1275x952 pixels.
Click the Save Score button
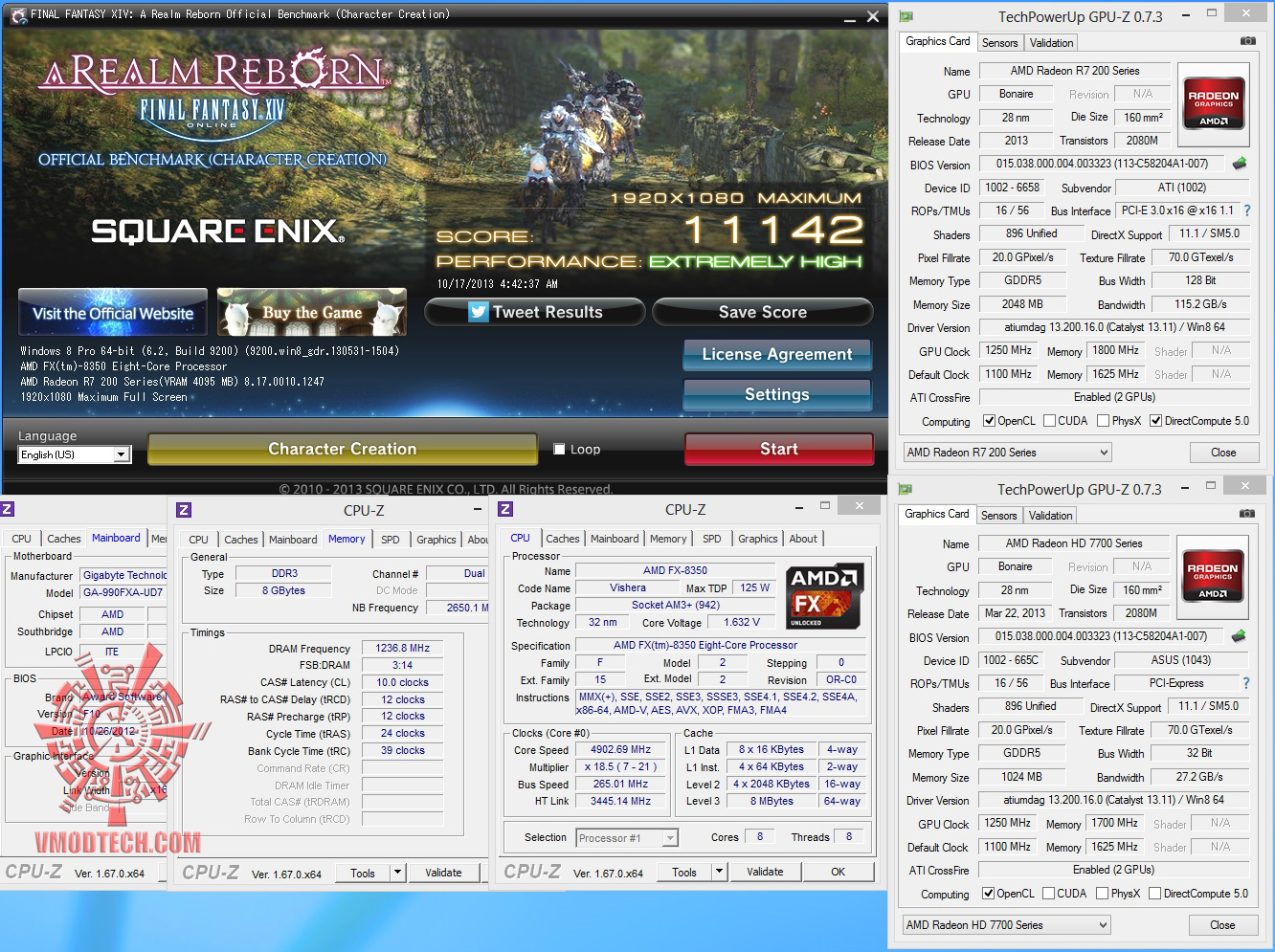[x=763, y=312]
